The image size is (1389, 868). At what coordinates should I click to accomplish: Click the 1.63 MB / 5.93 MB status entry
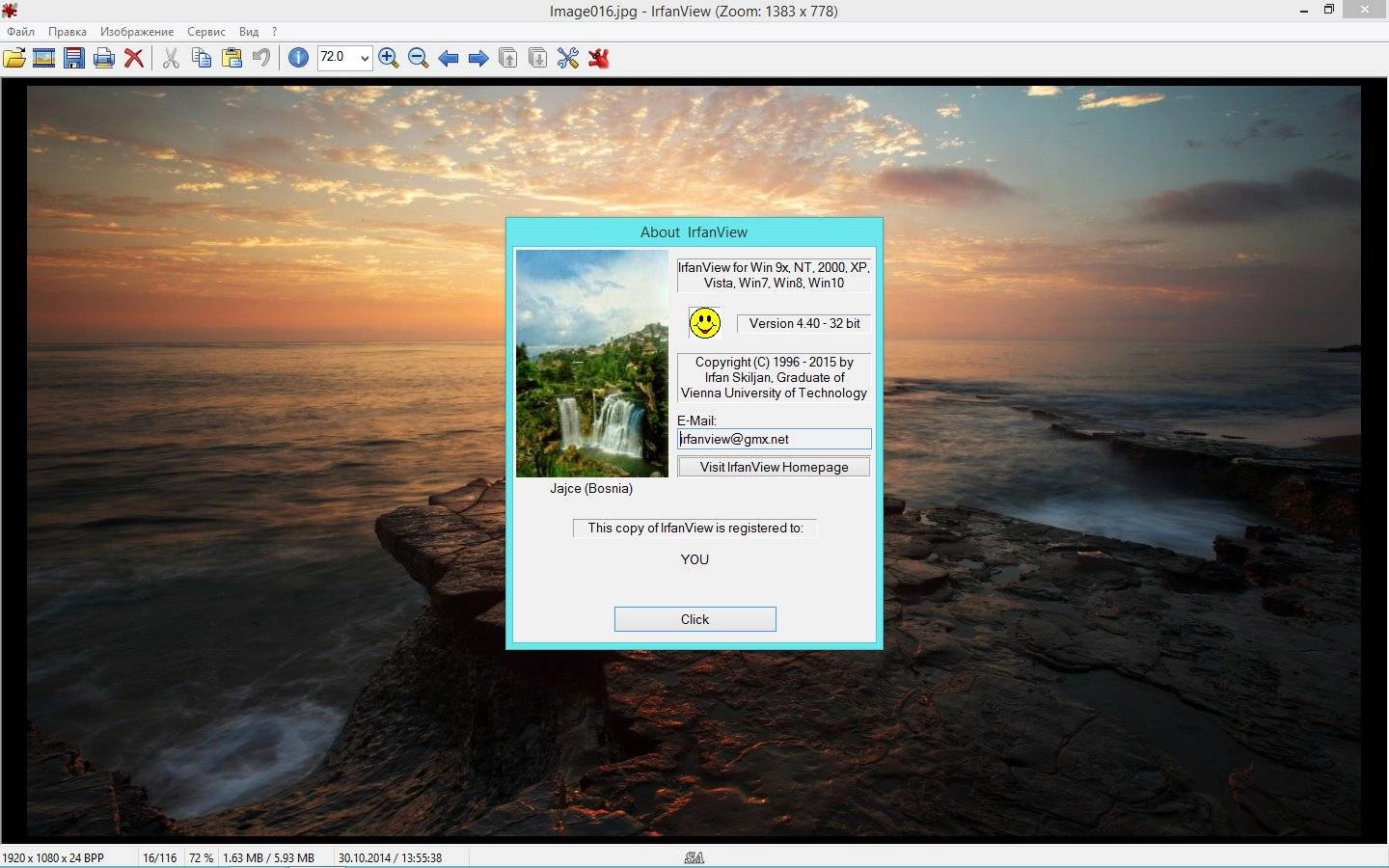pyautogui.click(x=268, y=857)
